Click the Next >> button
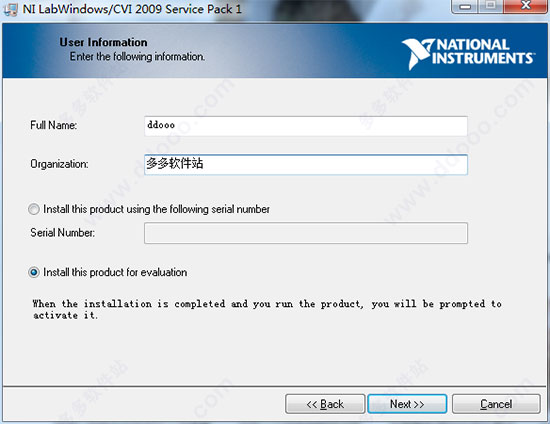550x424 pixels. tap(407, 404)
